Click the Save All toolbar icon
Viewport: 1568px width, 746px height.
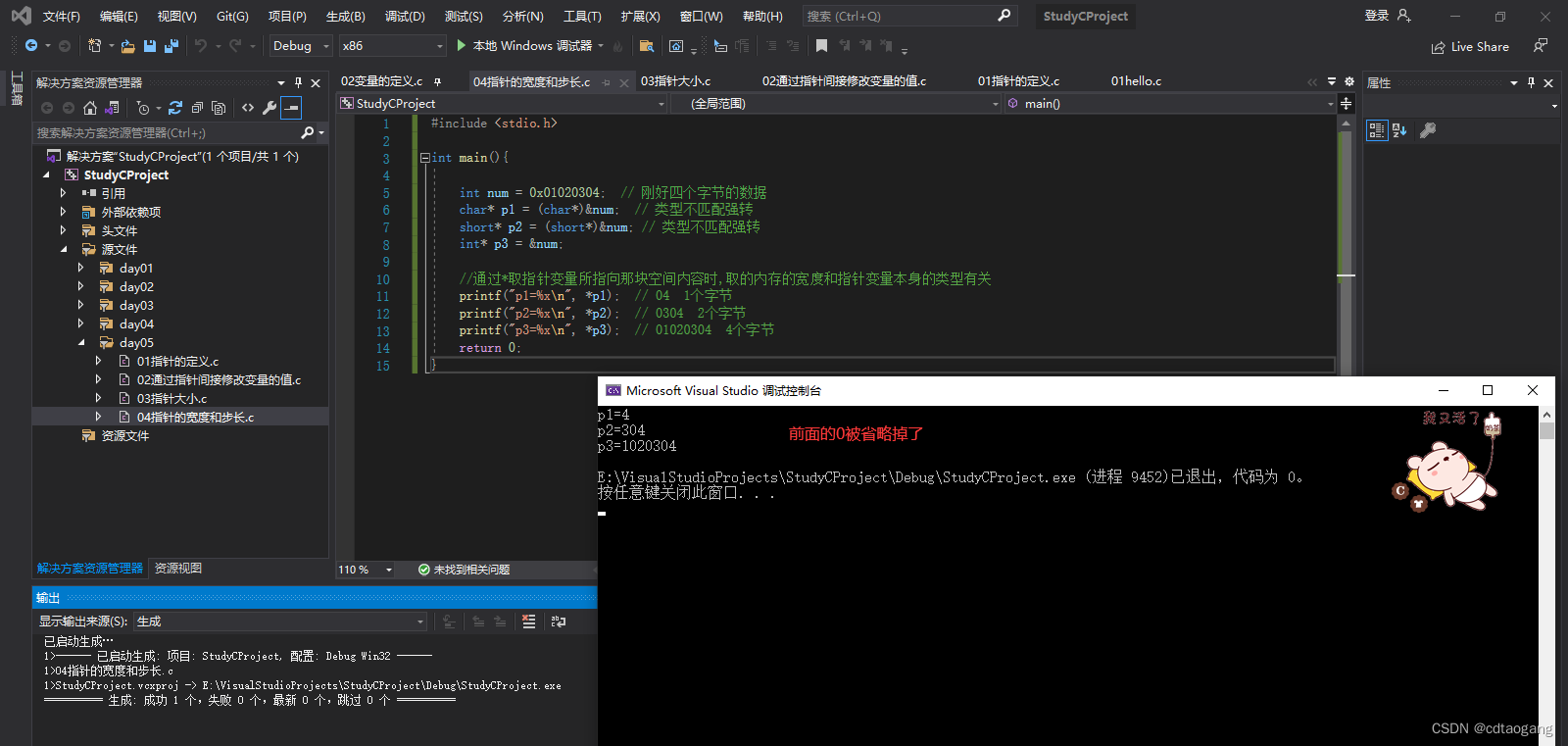click(171, 46)
